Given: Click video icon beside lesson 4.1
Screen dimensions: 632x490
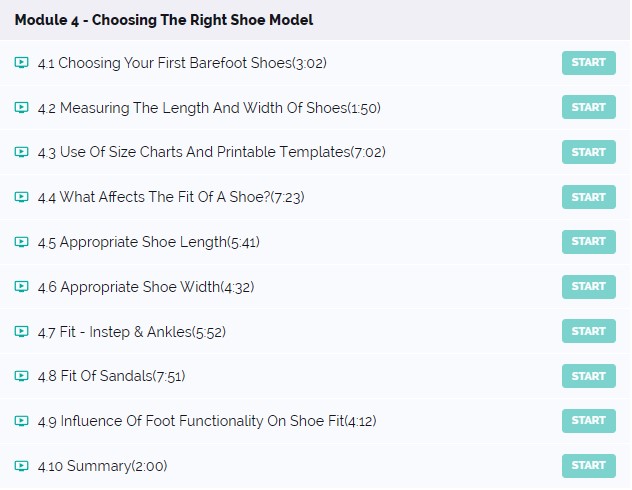Looking at the screenshot, I should [x=21, y=63].
